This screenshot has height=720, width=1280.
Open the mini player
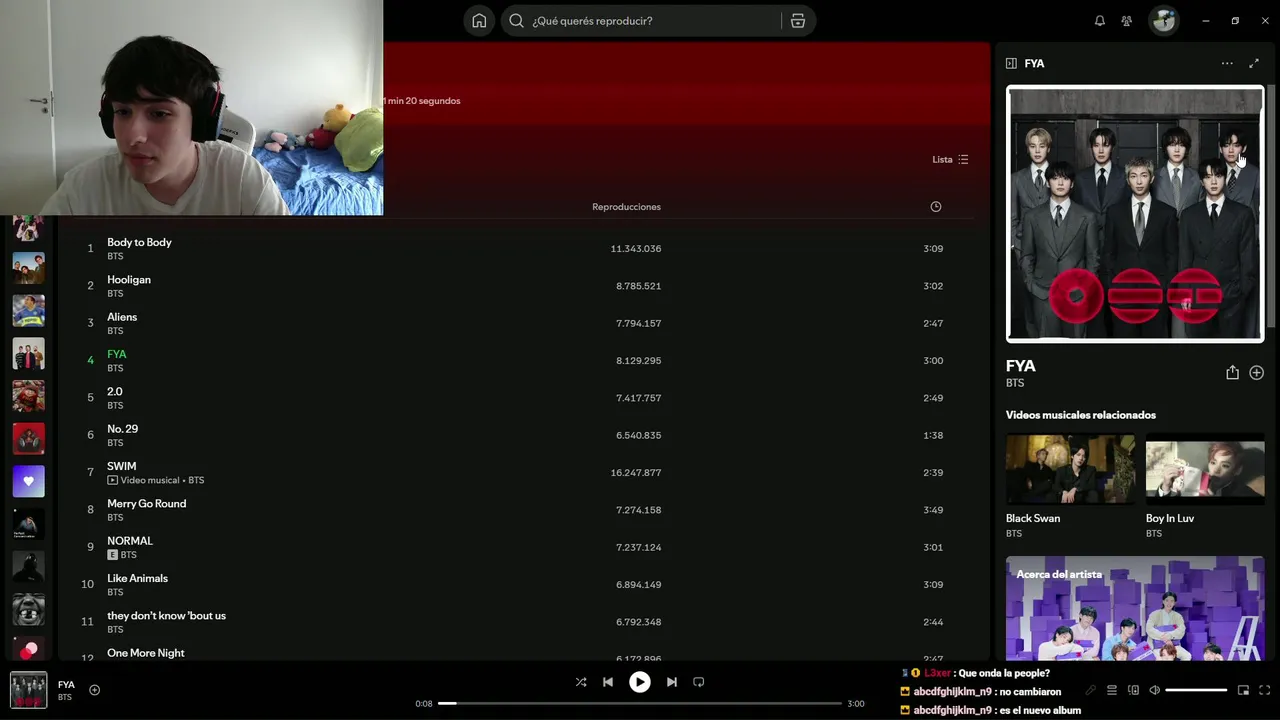point(1243,690)
